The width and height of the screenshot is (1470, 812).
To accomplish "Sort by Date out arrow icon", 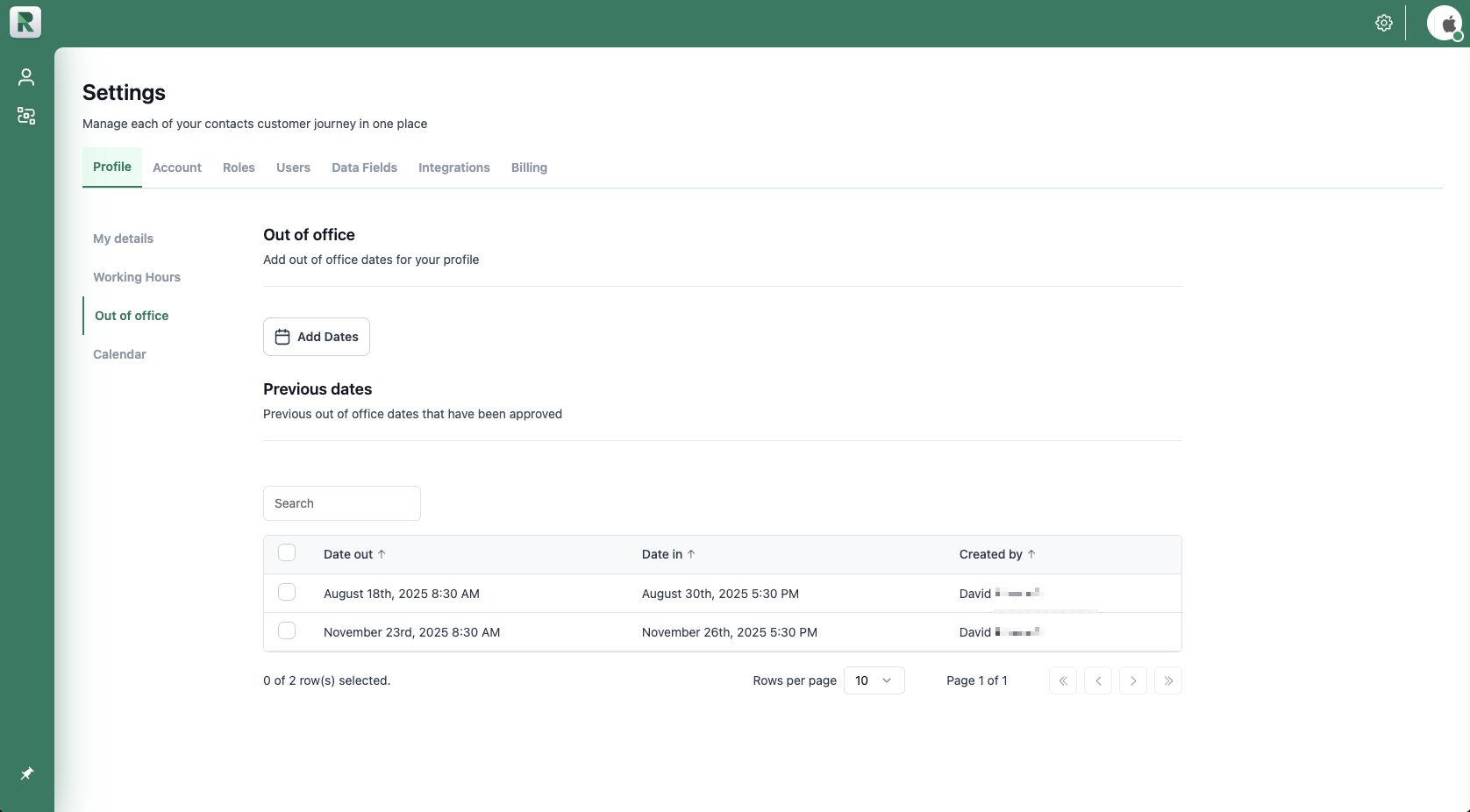I will [x=382, y=554].
